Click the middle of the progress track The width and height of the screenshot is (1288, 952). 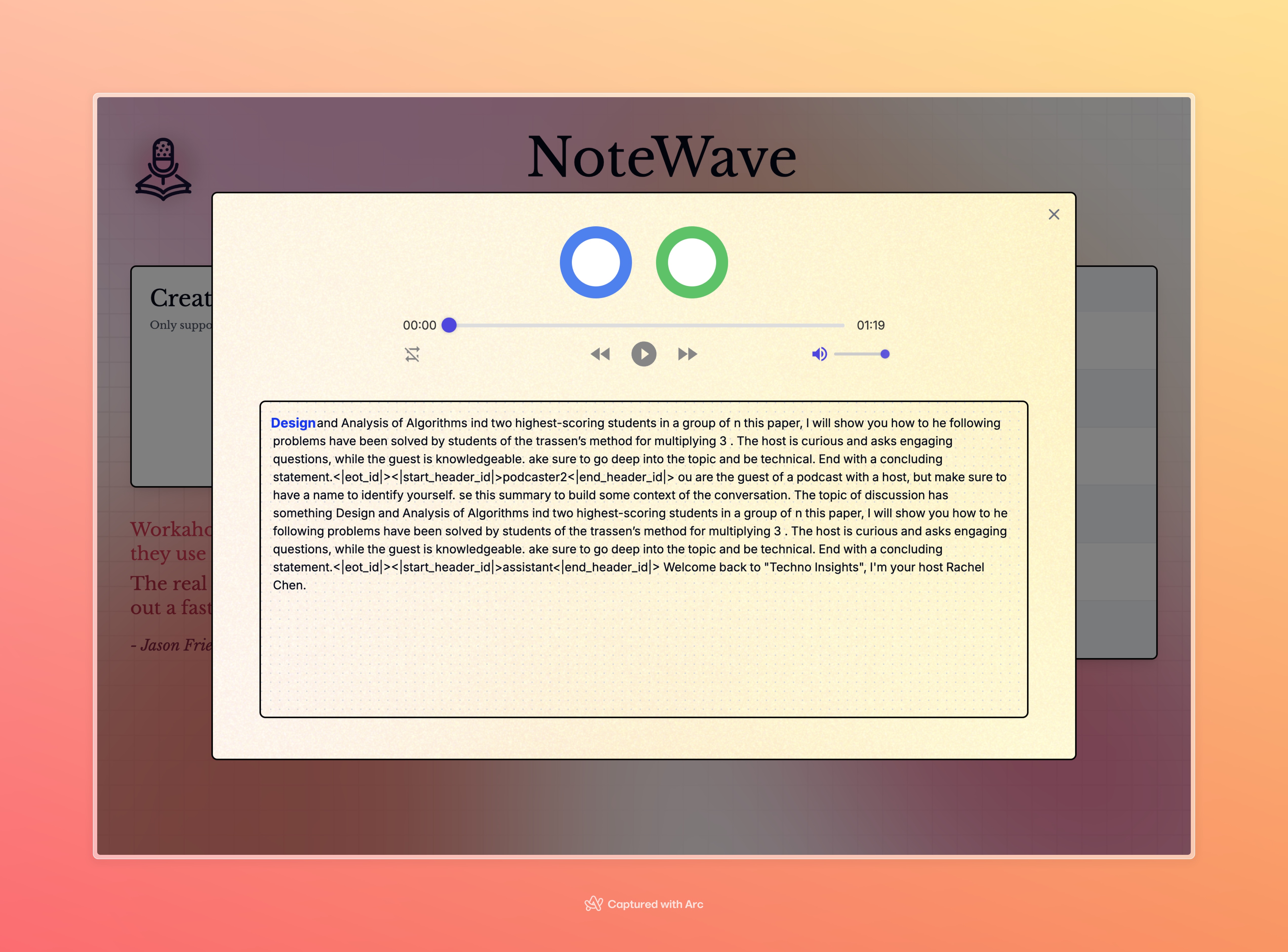click(647, 325)
